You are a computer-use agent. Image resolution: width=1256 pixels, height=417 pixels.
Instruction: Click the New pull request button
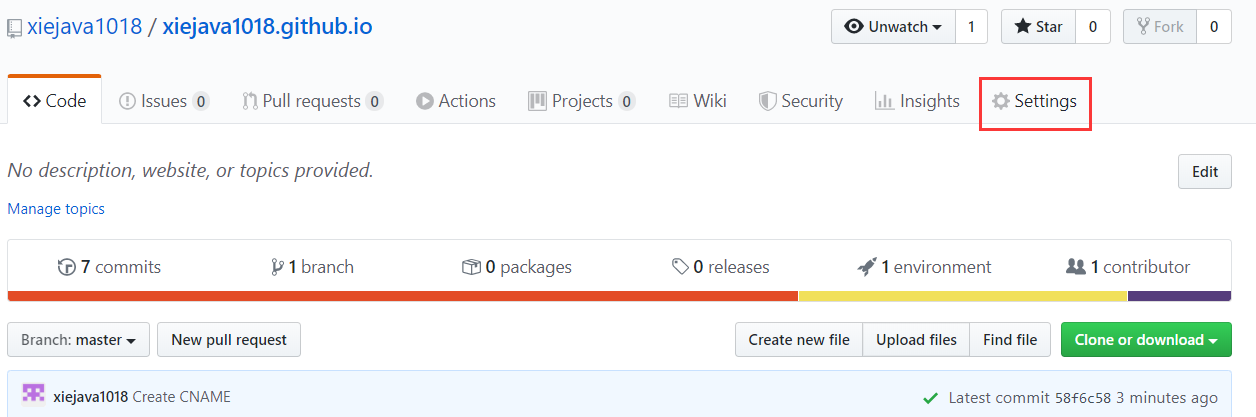click(229, 340)
